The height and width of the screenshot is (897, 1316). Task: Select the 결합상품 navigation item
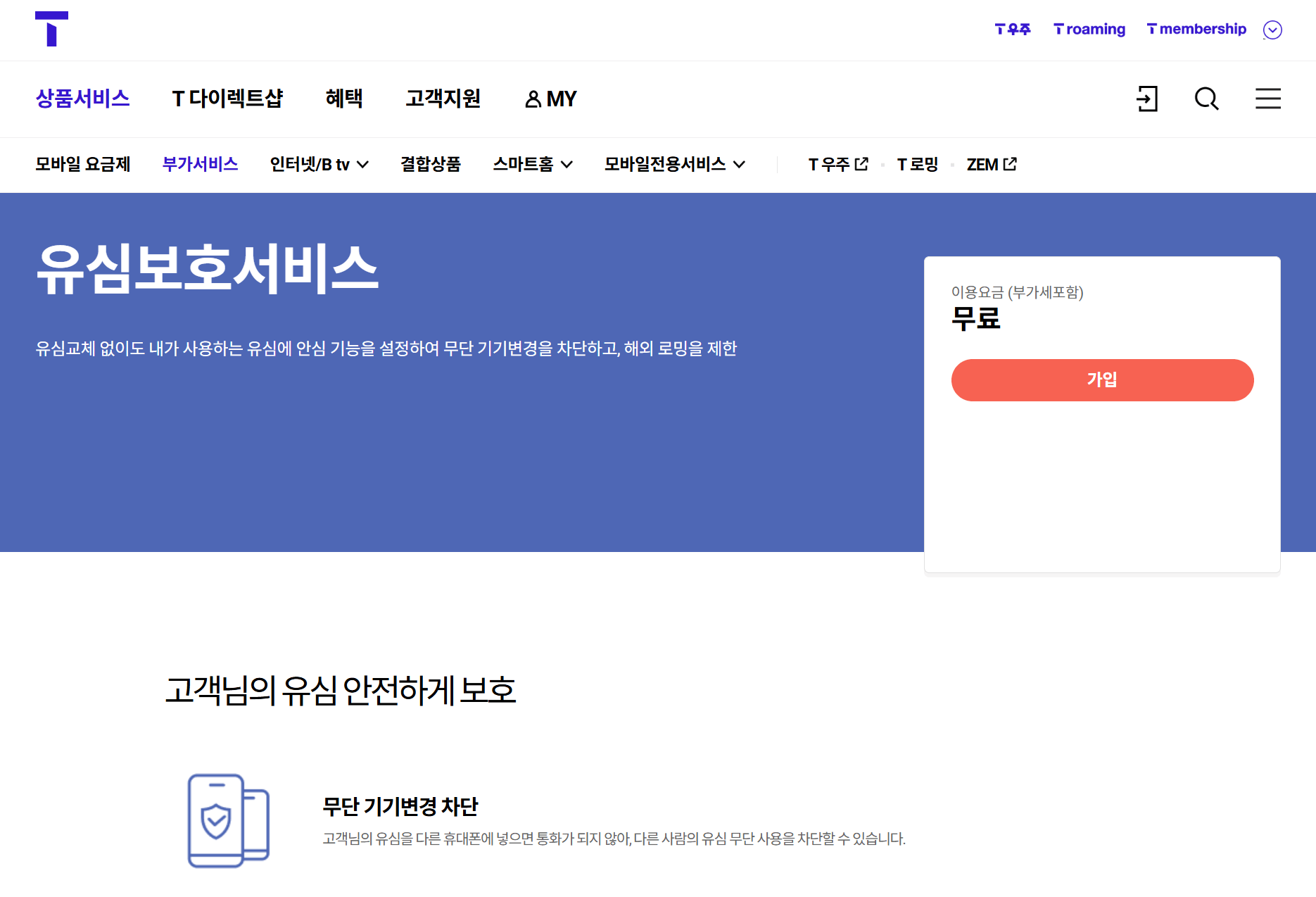pos(431,163)
